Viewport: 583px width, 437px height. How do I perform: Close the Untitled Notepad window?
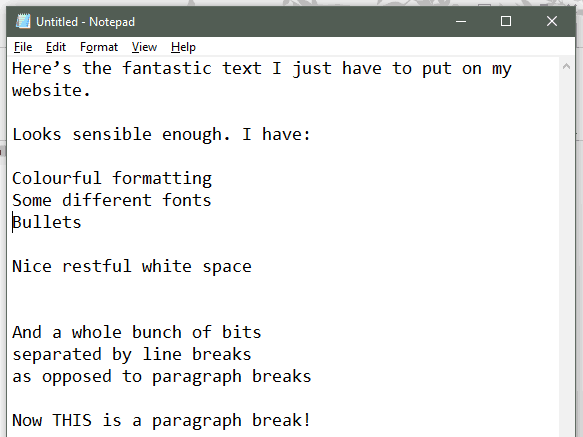point(552,21)
